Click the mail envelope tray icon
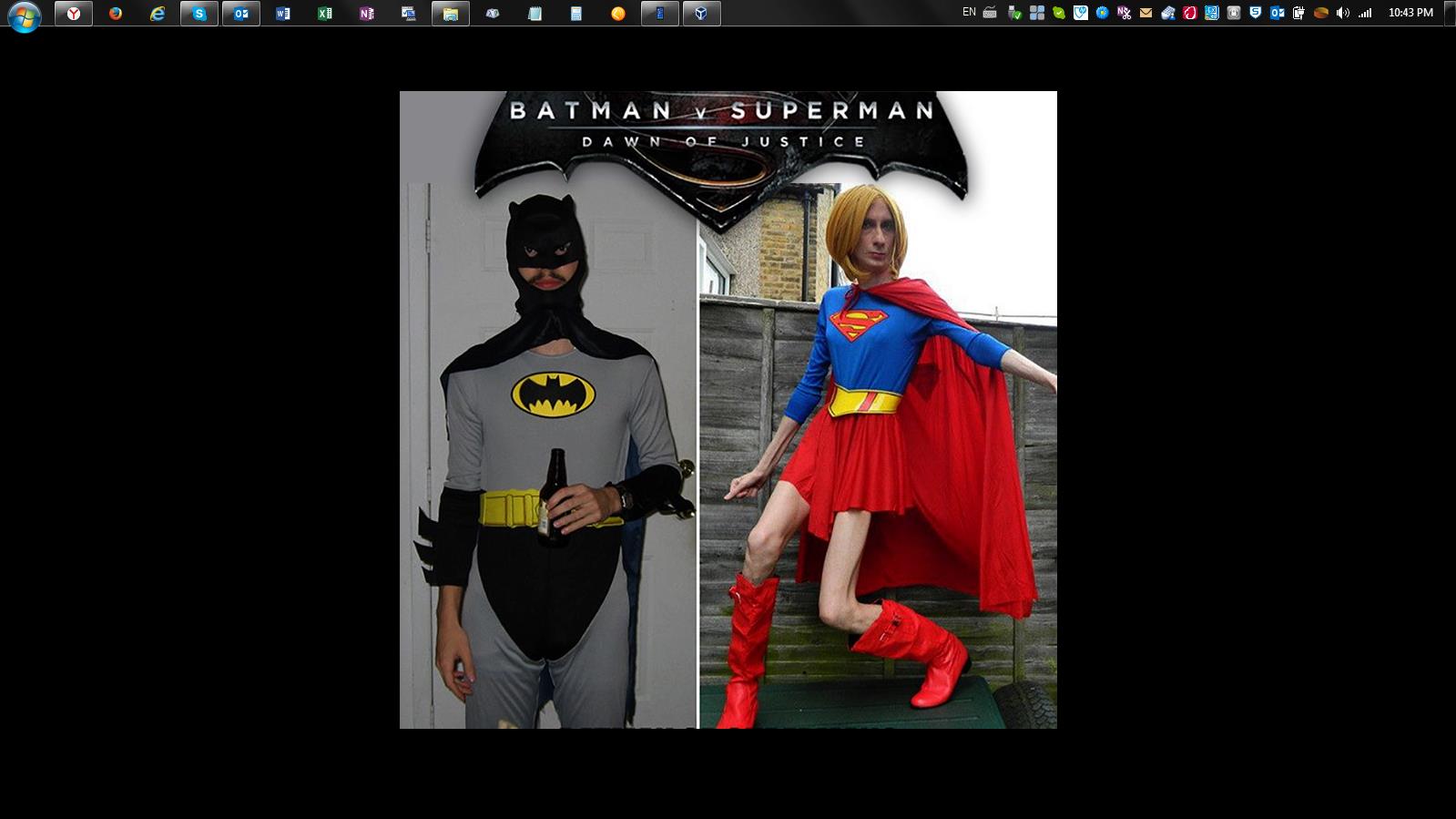This screenshot has width=1456, height=819. click(x=1146, y=13)
